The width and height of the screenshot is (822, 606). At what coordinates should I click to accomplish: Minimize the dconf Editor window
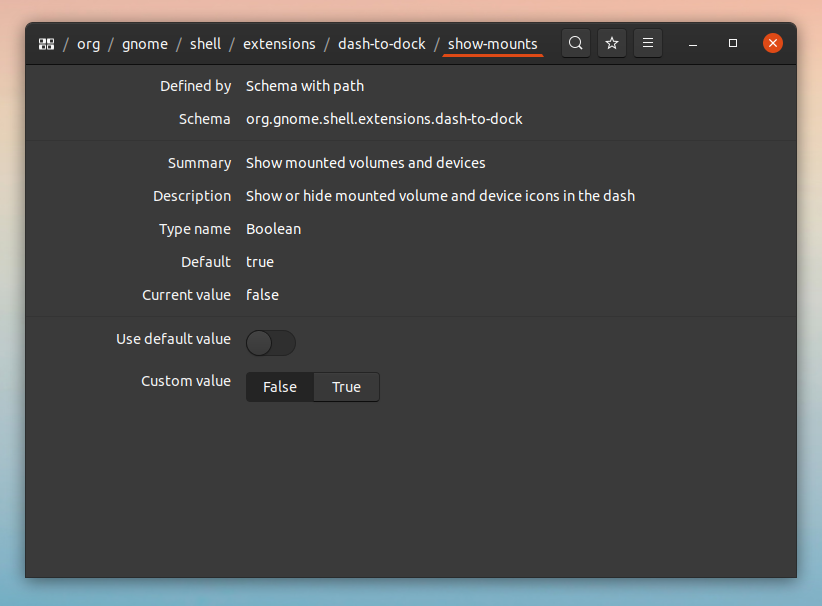(692, 43)
